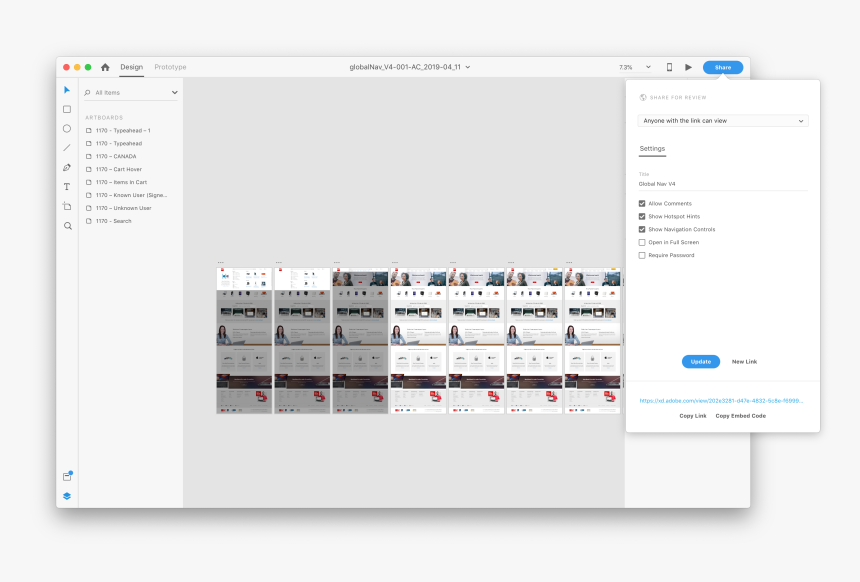Enable Require Password checkbox
The width and height of the screenshot is (860, 582).
tap(642, 255)
